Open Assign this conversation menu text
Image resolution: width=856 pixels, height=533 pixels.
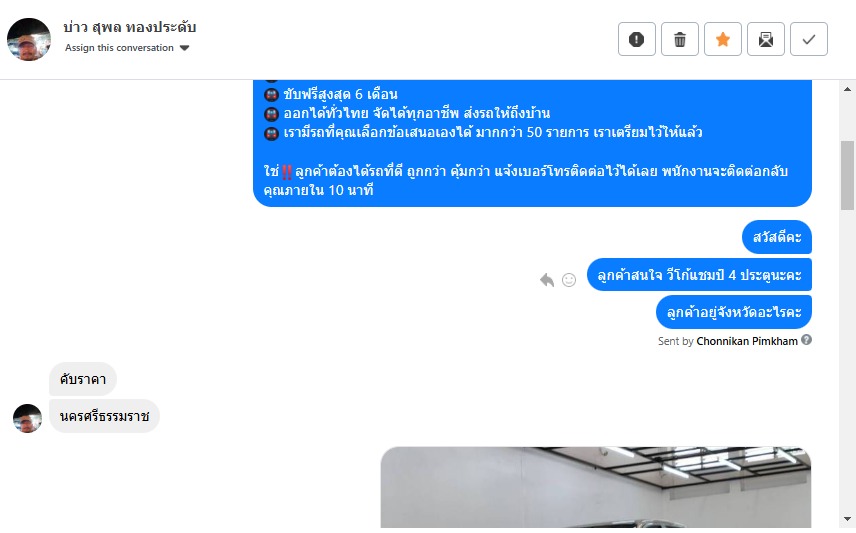point(119,48)
